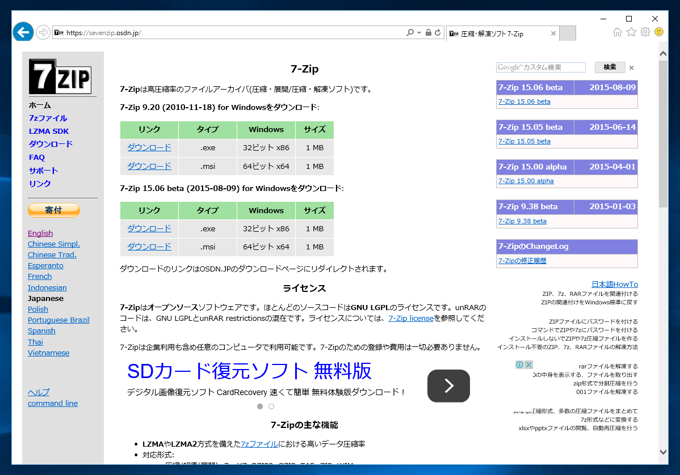Click the browser back arrow button

click(x=23, y=32)
